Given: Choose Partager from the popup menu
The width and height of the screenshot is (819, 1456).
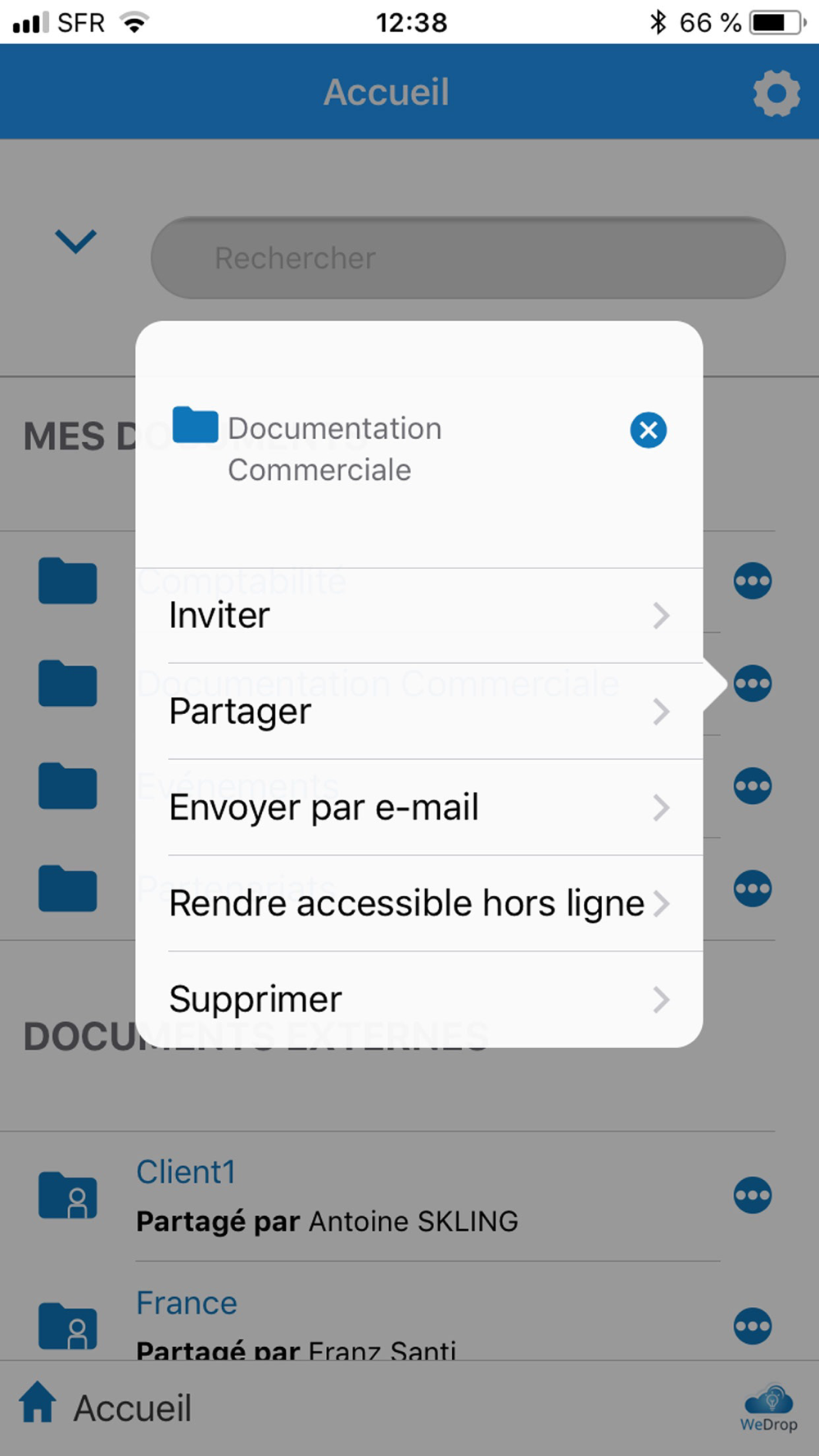Looking at the screenshot, I should [x=419, y=712].
